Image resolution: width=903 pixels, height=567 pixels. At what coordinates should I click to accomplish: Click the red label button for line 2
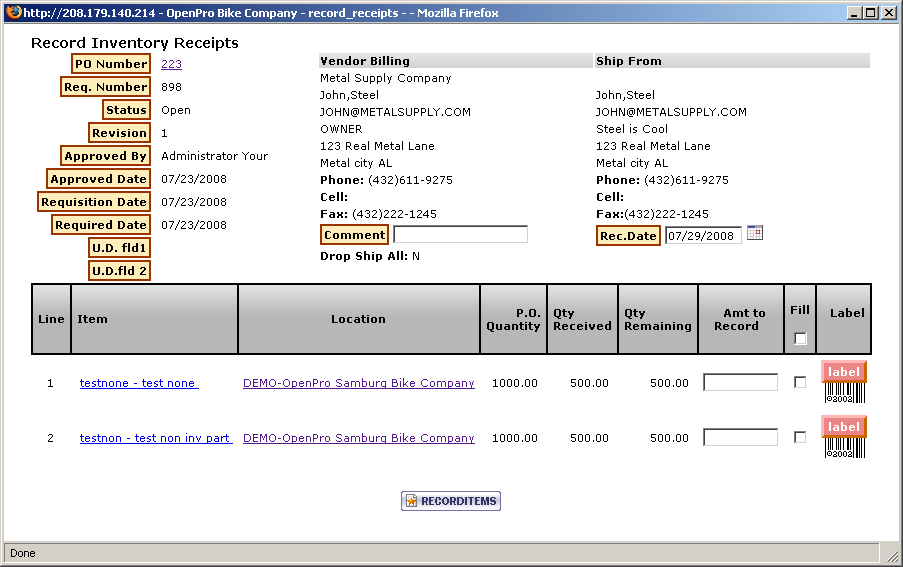[x=843, y=427]
